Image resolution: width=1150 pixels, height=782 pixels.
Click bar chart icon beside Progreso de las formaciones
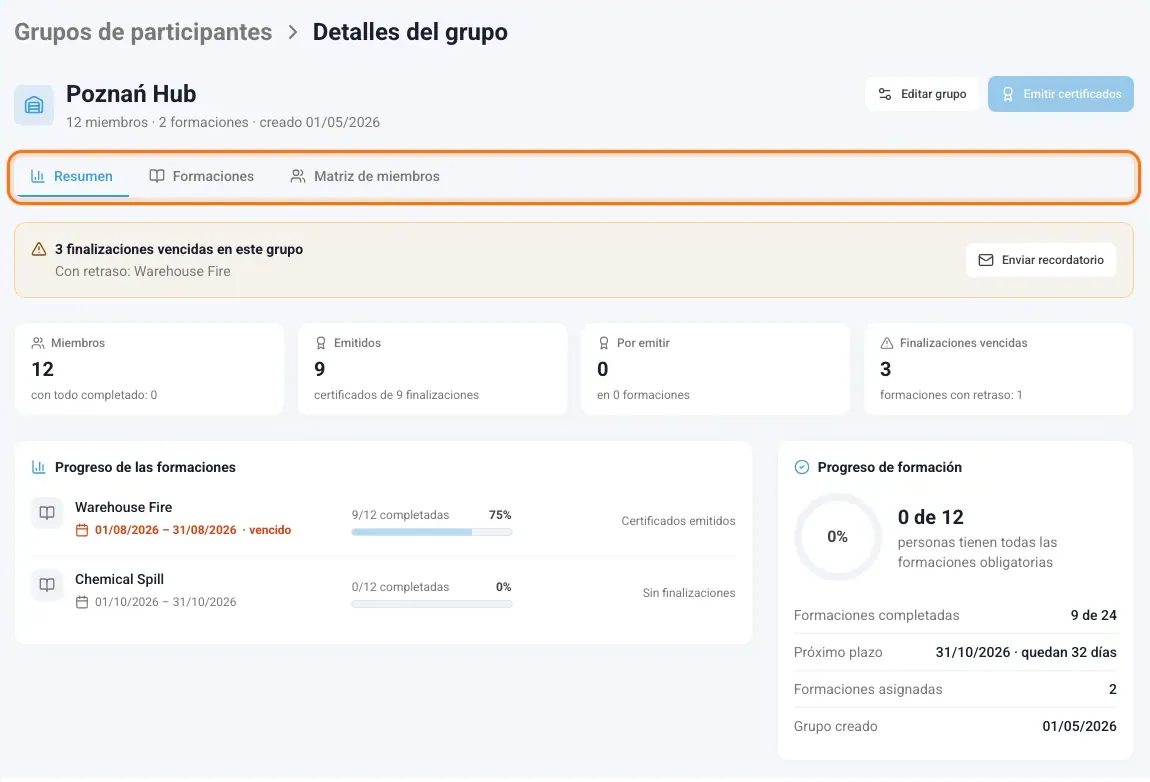point(39,467)
